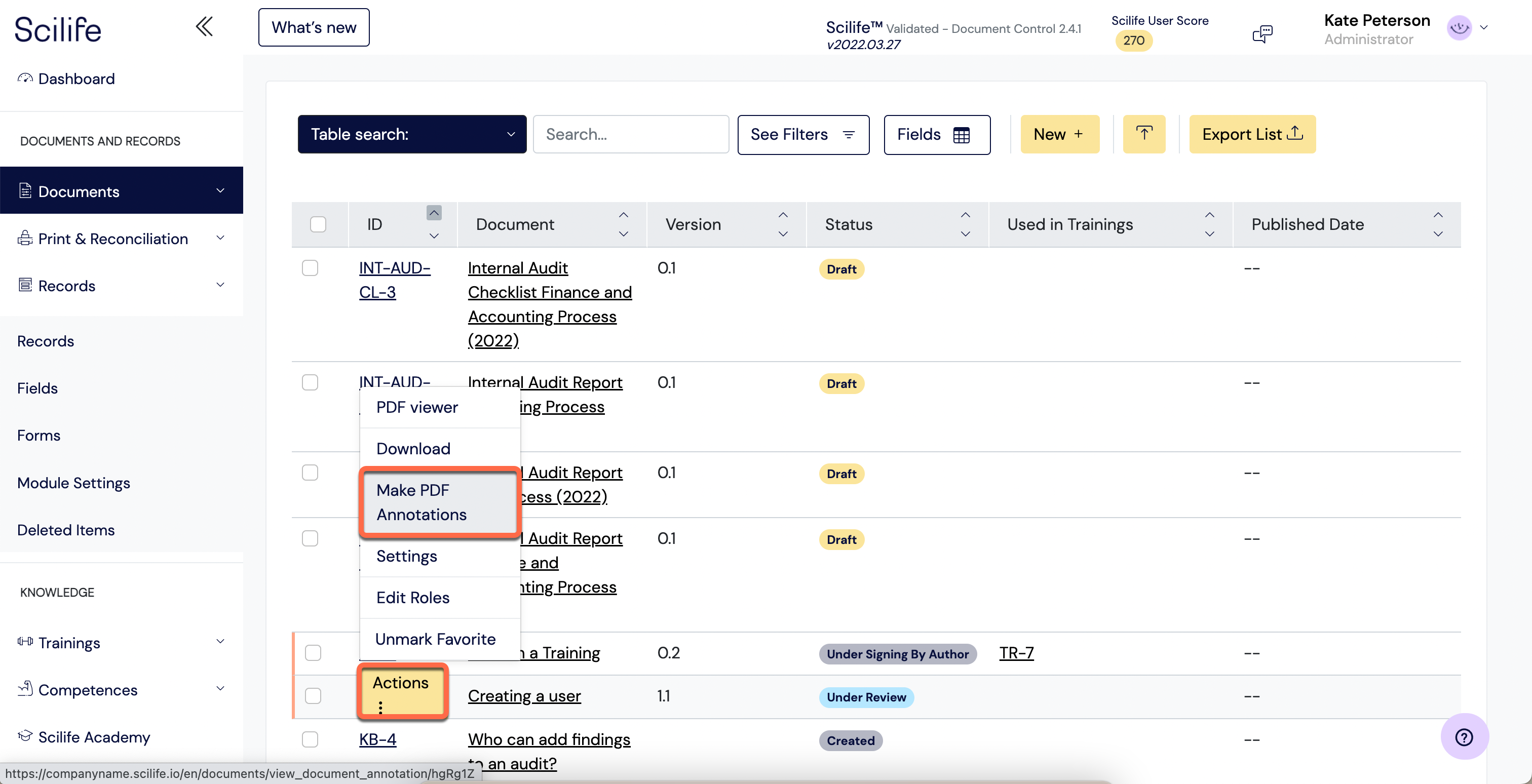Check the fourth row Audit Report checkbox
The width and height of the screenshot is (1532, 784).
pyautogui.click(x=310, y=538)
